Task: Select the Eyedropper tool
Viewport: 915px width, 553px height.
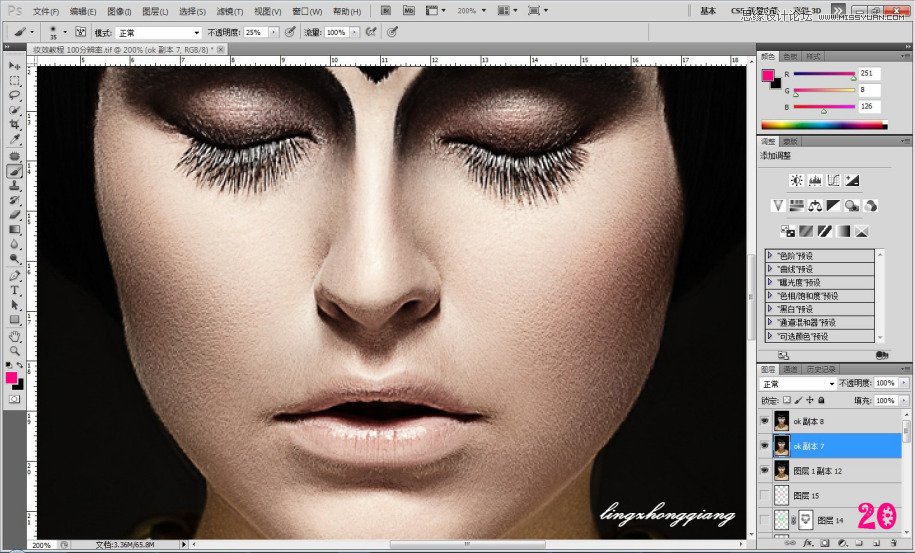Action: pos(14,139)
